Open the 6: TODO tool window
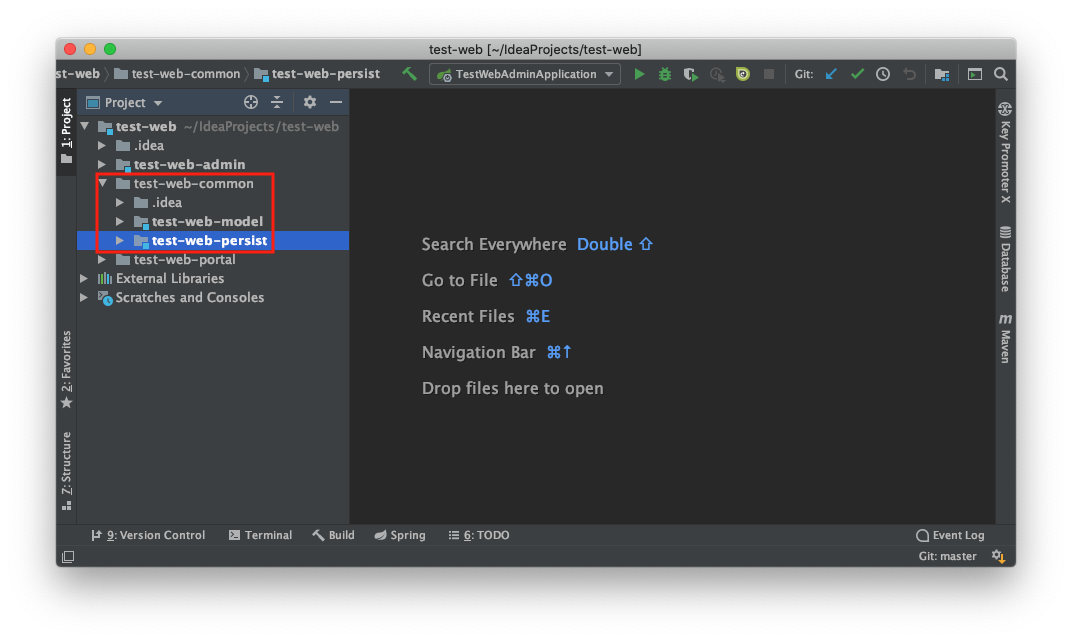1072x641 pixels. [x=479, y=535]
